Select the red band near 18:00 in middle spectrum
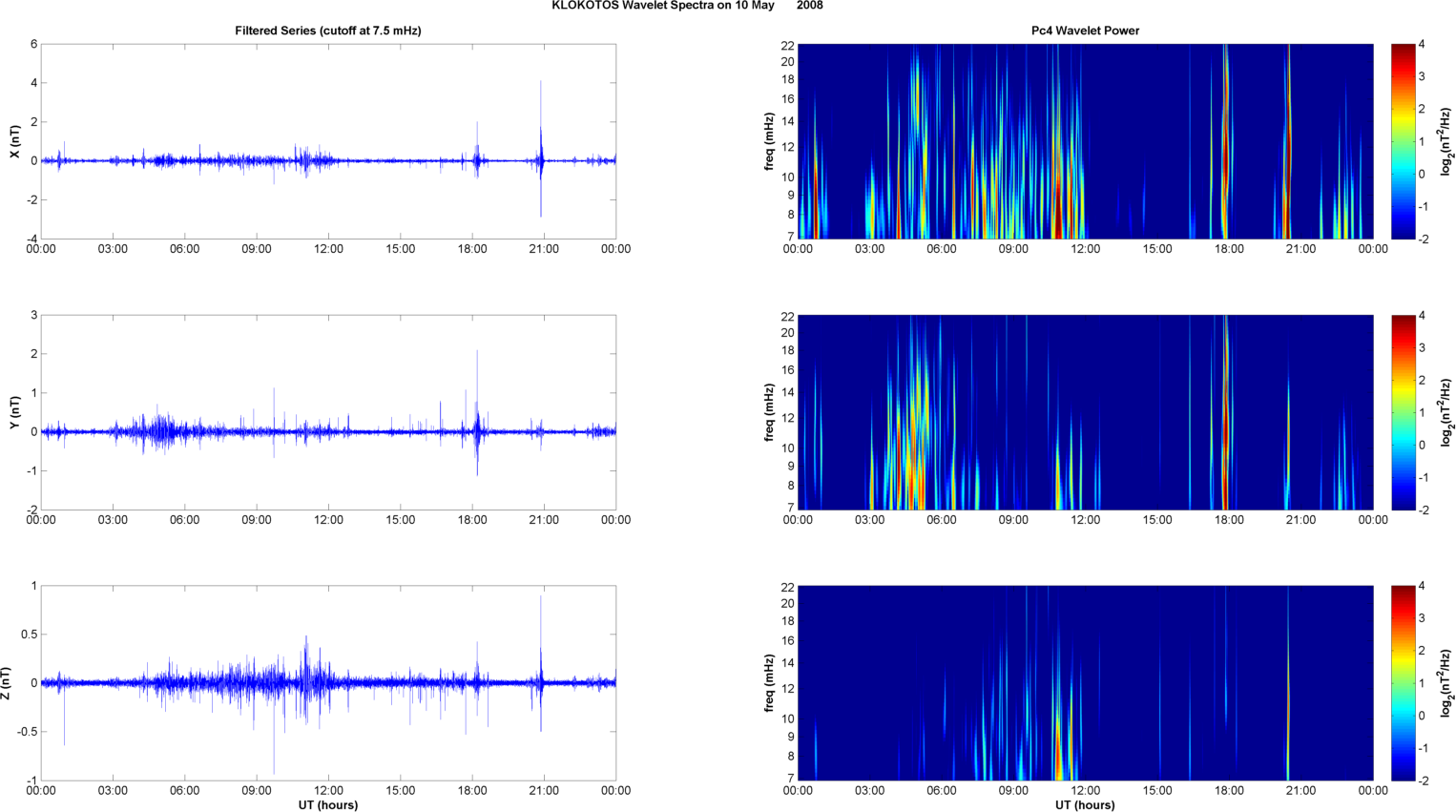The width and height of the screenshot is (1456, 812). 1226,420
